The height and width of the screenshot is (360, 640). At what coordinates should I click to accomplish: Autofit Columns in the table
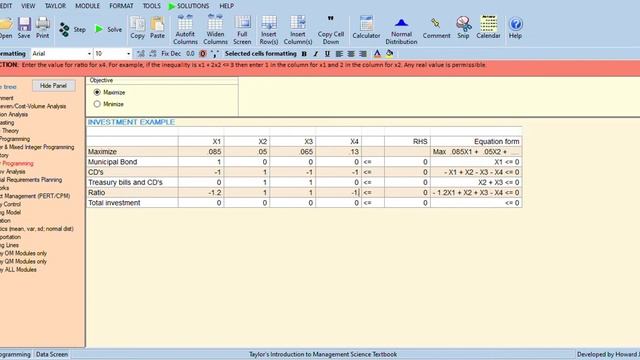pos(185,29)
